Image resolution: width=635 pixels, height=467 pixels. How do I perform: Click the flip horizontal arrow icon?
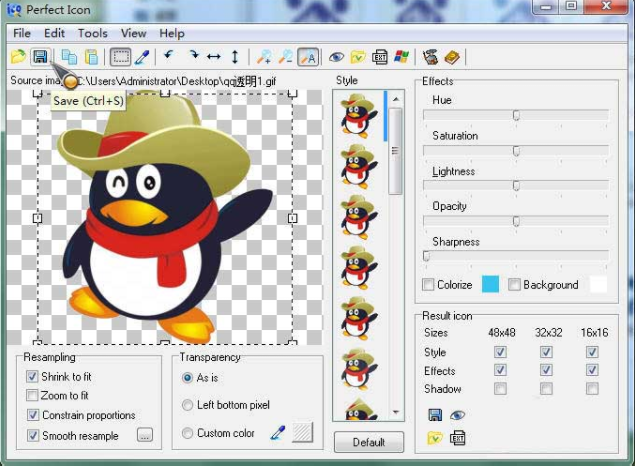pyautogui.click(x=213, y=57)
